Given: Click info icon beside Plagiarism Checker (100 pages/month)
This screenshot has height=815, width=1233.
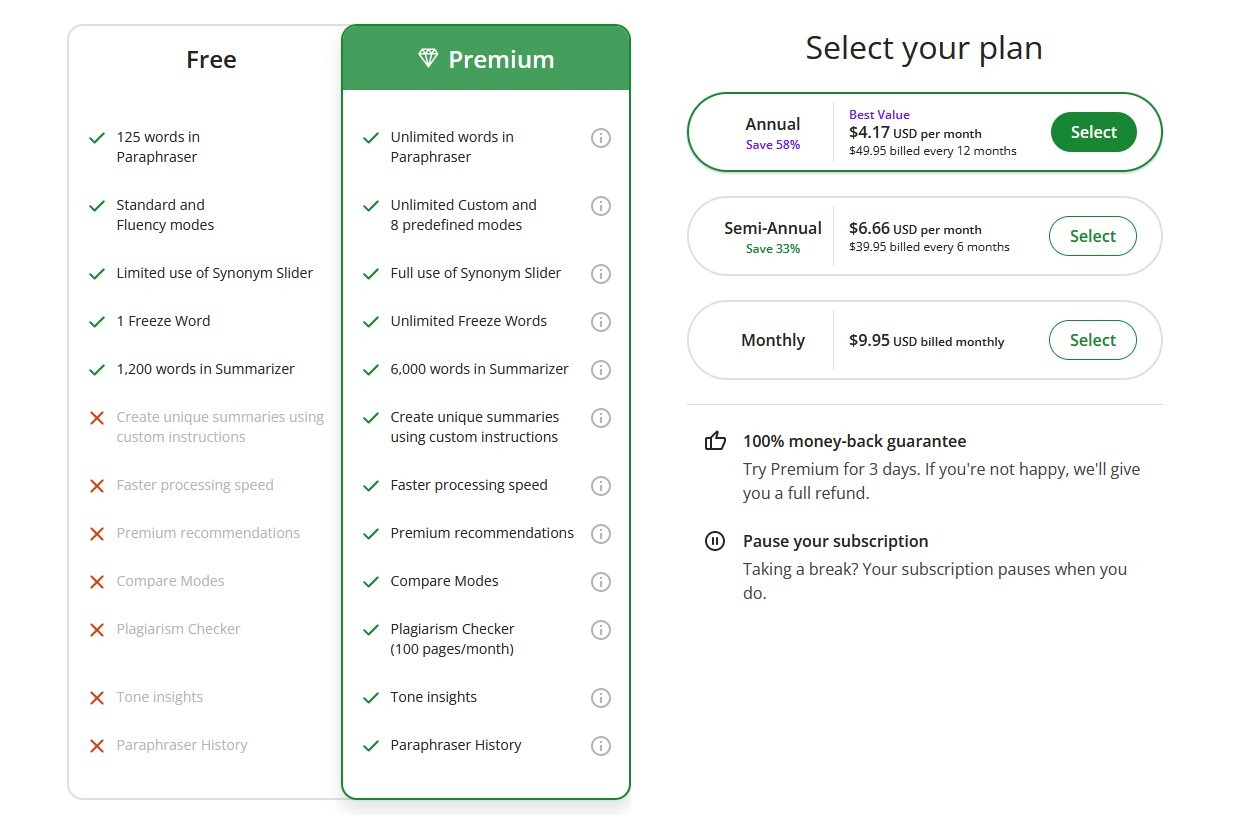Looking at the screenshot, I should (600, 630).
